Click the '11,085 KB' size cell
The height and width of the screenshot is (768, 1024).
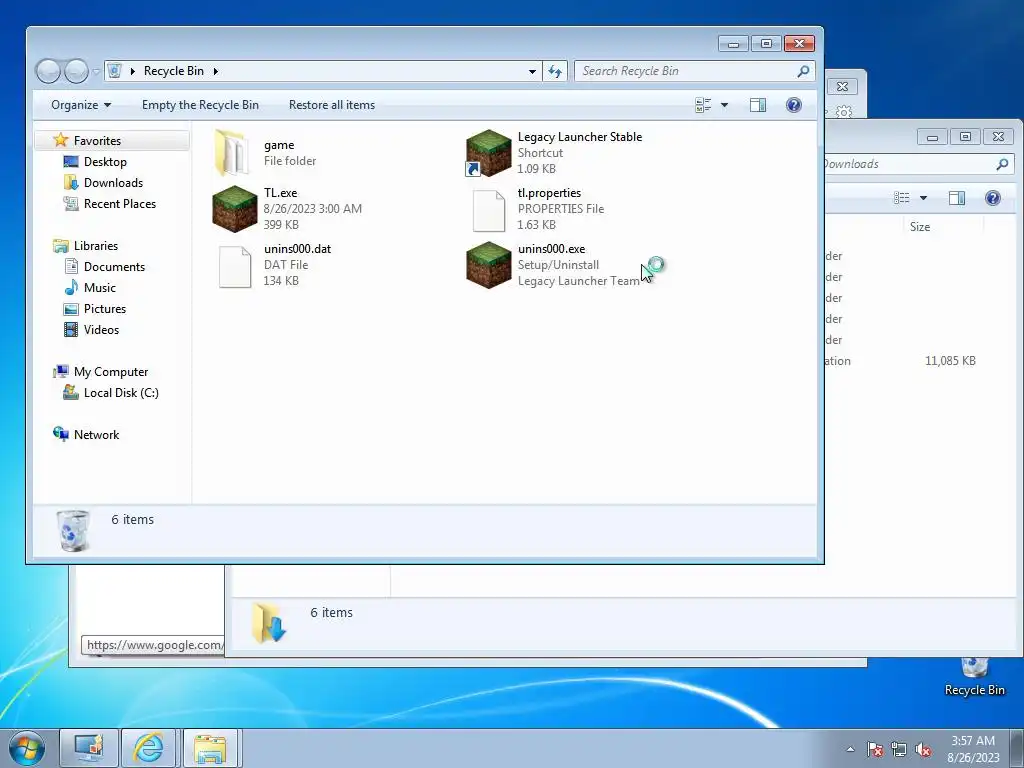point(950,360)
